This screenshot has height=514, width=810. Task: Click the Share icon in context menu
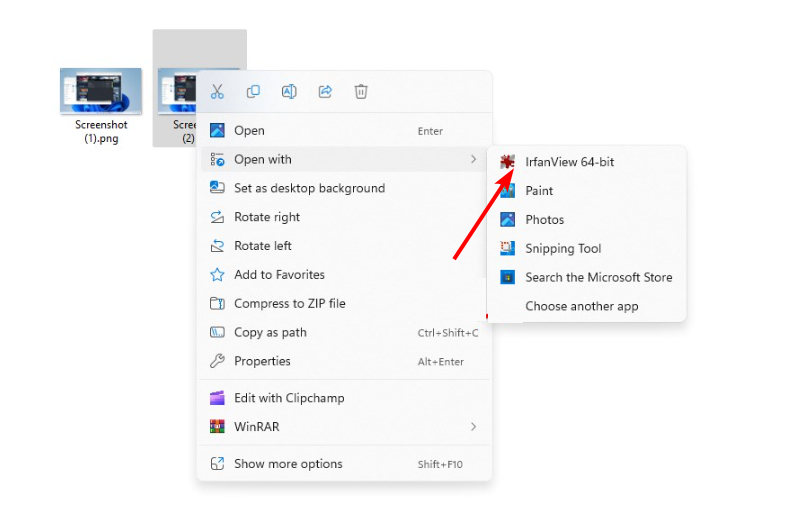[x=325, y=92]
